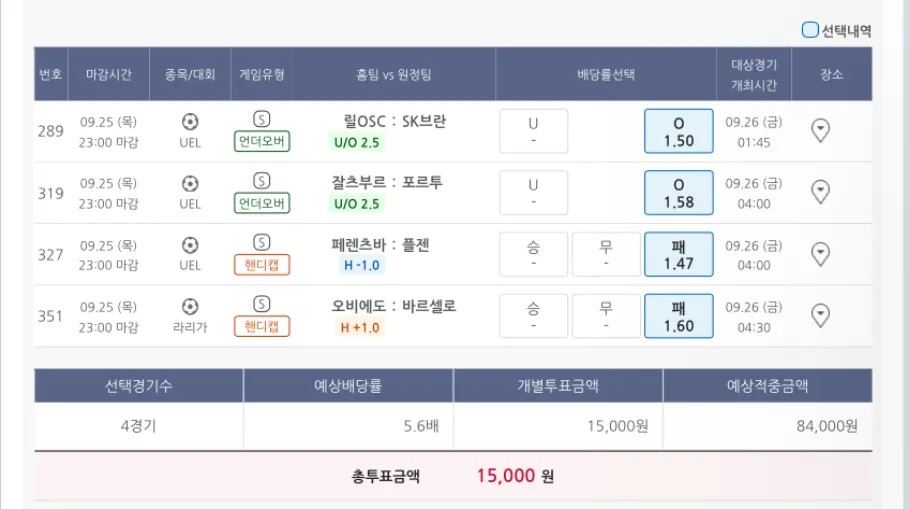Select Over 1.50 odds for 릴OSC match
The height and width of the screenshot is (509, 909).
[678, 131]
